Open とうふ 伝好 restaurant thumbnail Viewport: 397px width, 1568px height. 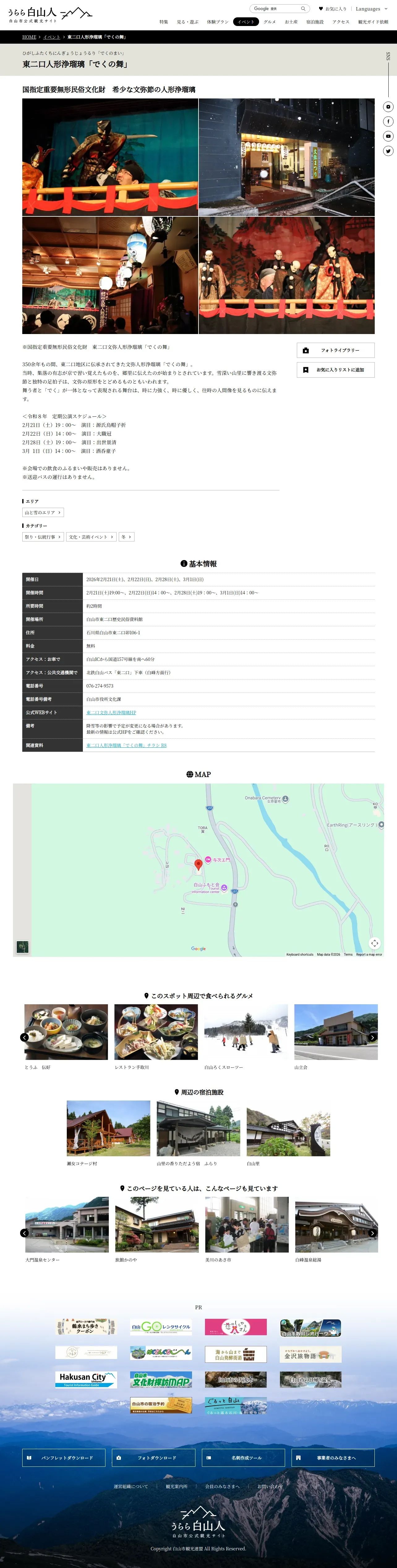pos(66,1032)
